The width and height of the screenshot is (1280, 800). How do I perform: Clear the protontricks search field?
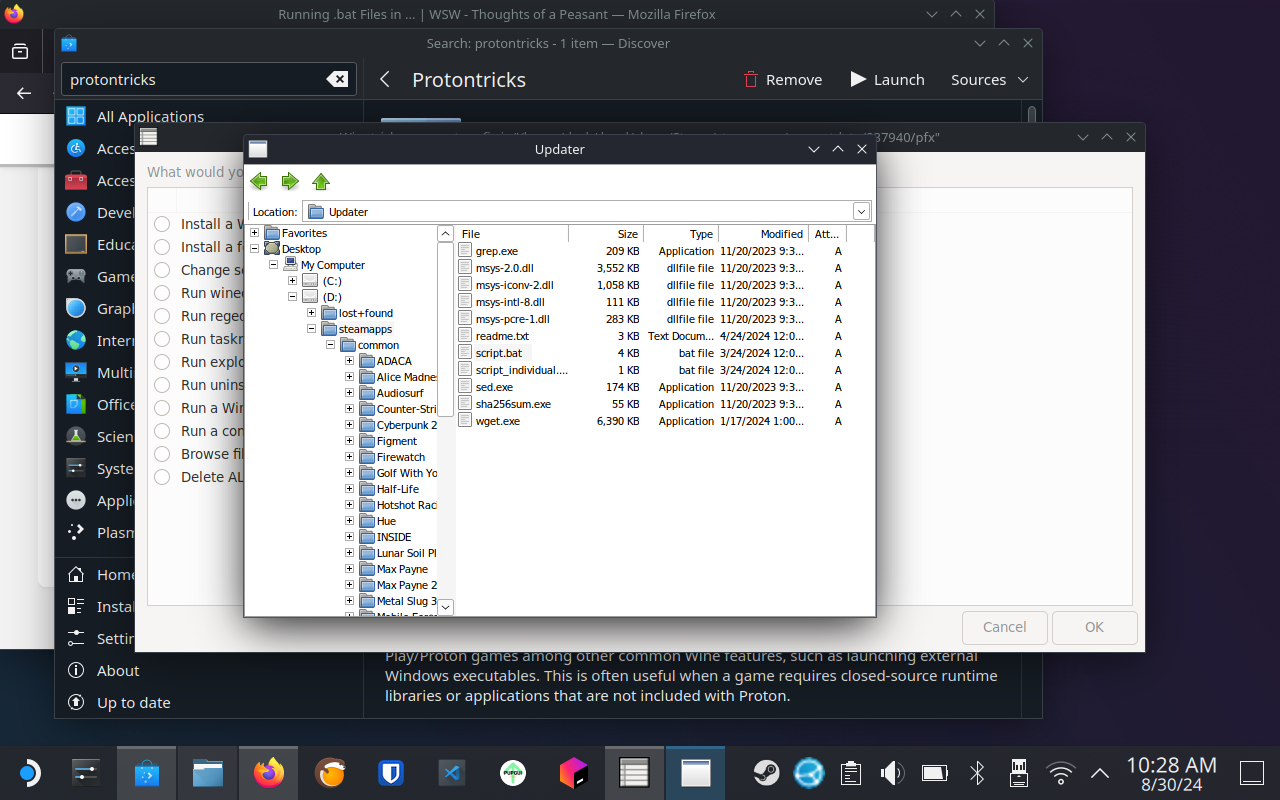point(337,80)
